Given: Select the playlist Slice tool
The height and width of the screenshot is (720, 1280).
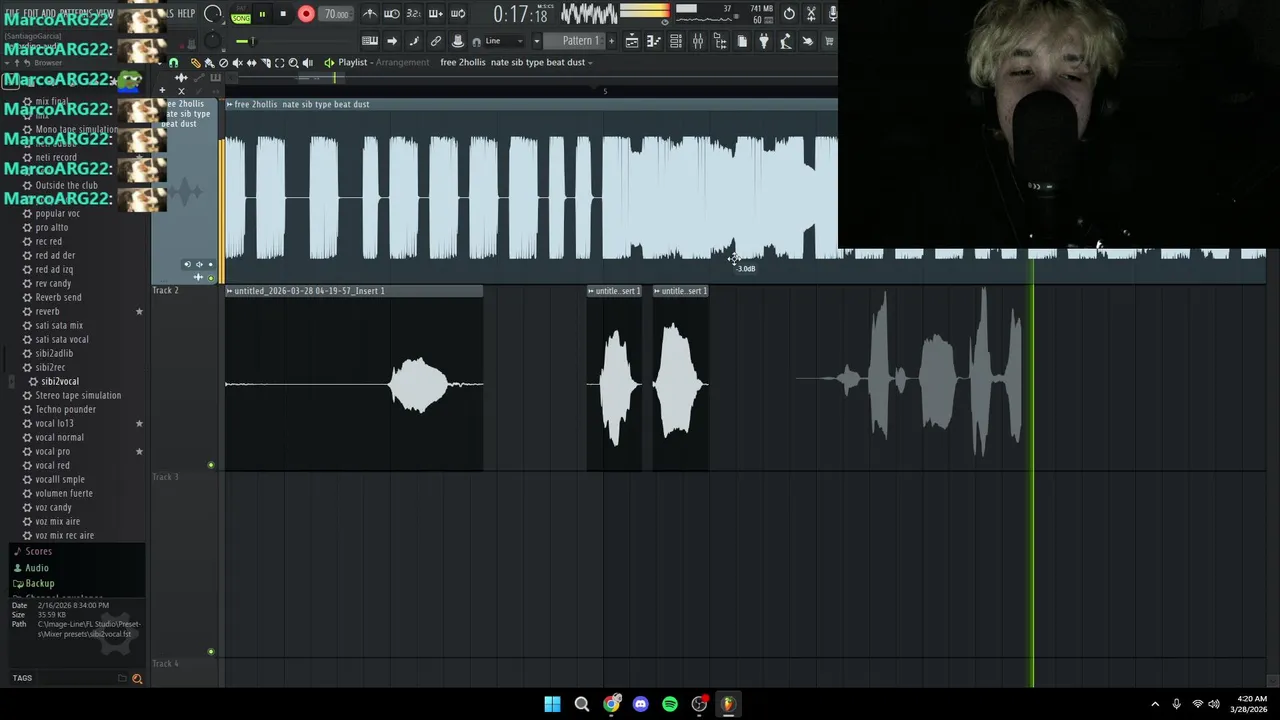Looking at the screenshot, I should click(266, 62).
